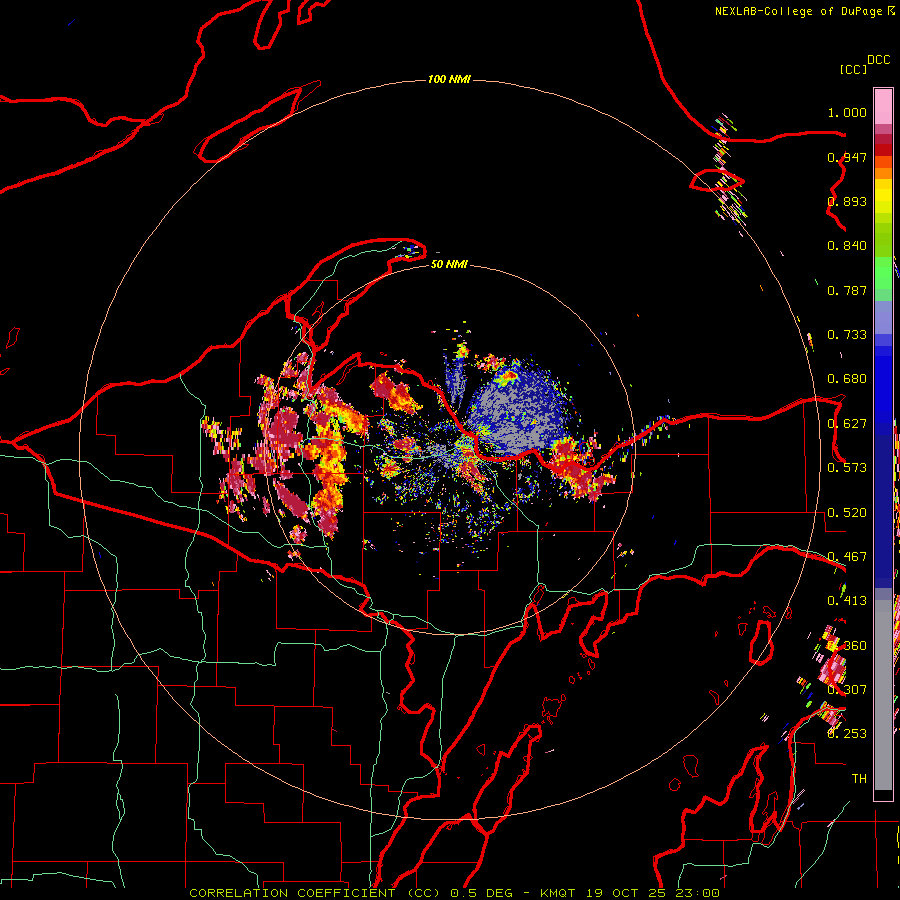Click the 0.253 scale value
Screen dimensions: 900x900
tap(847, 734)
